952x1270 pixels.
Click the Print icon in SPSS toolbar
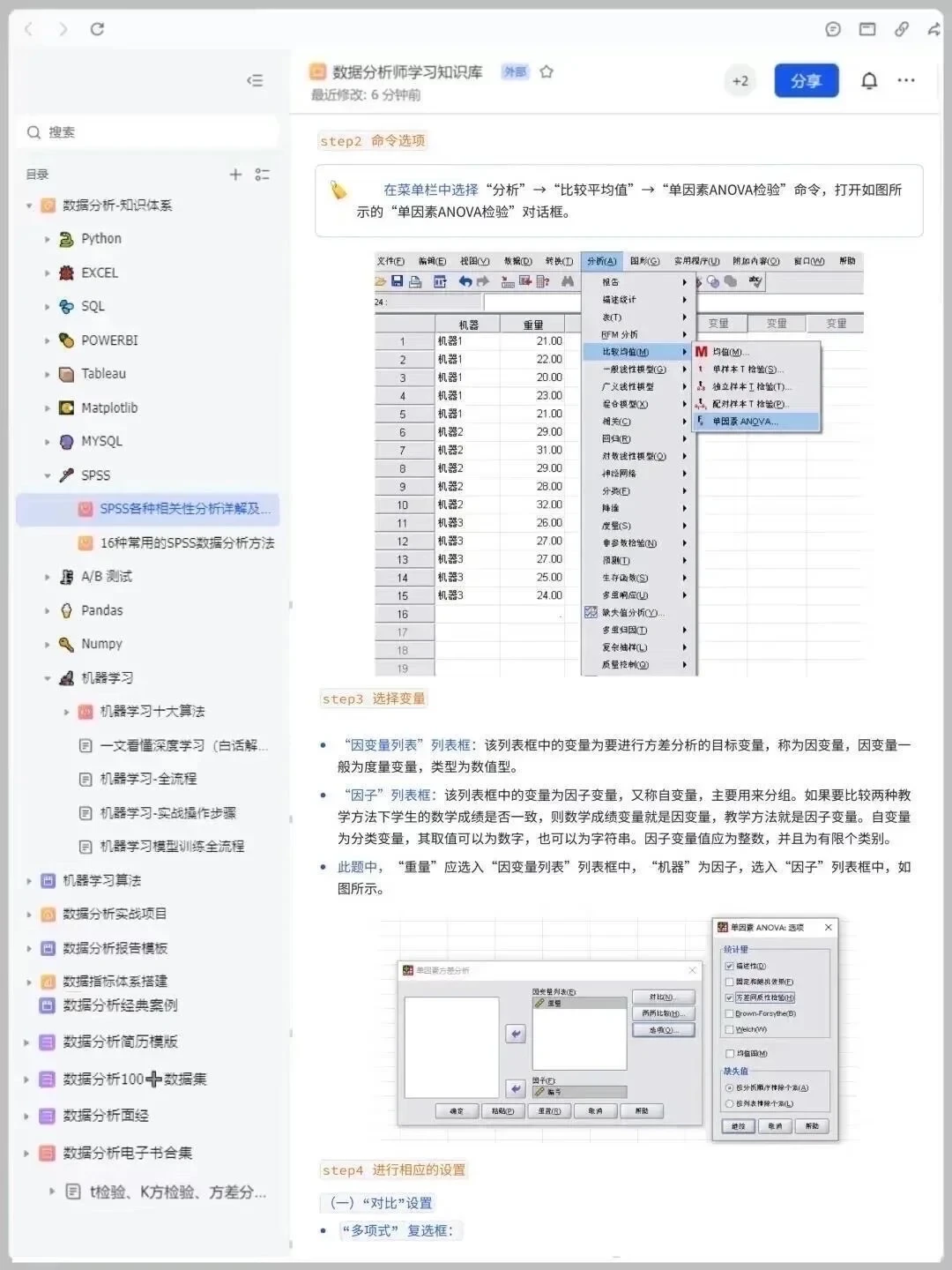pos(415,280)
